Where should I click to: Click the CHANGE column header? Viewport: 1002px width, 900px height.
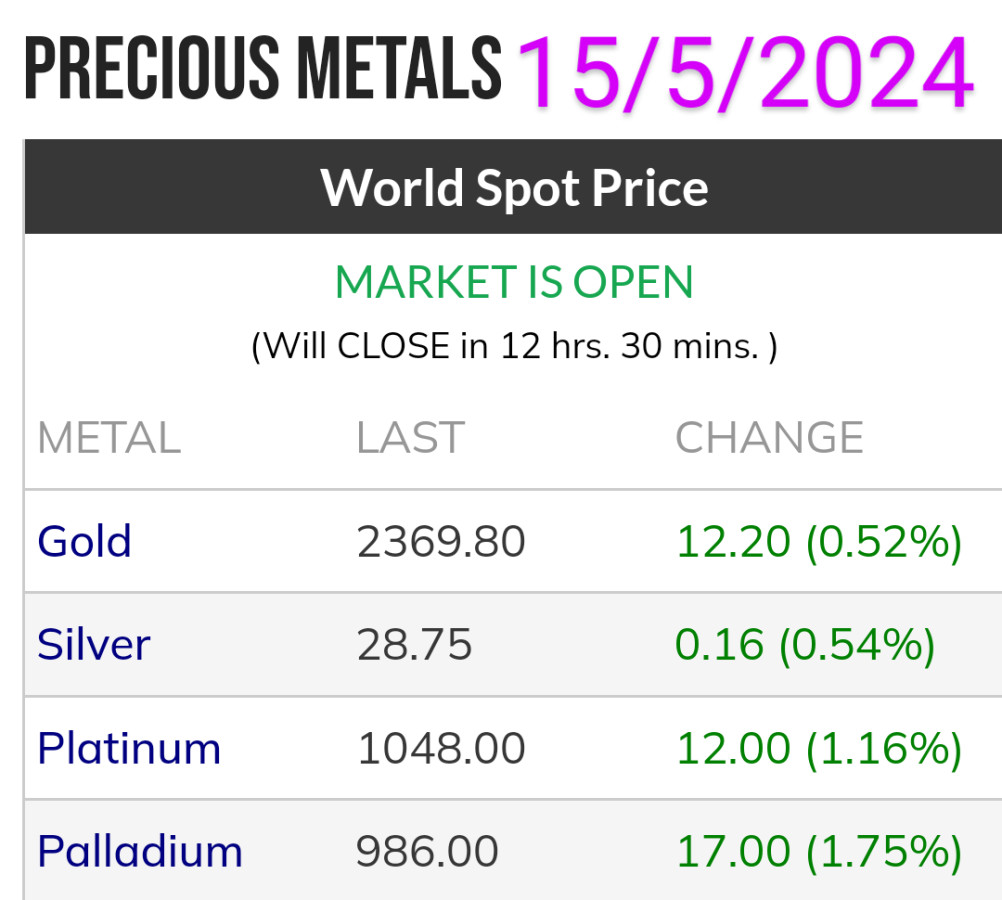coord(769,438)
